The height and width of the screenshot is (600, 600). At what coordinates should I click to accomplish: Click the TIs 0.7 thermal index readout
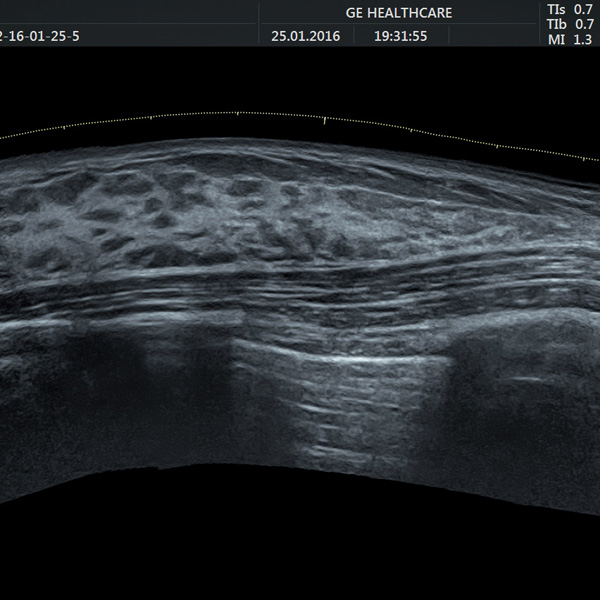(570, 9)
